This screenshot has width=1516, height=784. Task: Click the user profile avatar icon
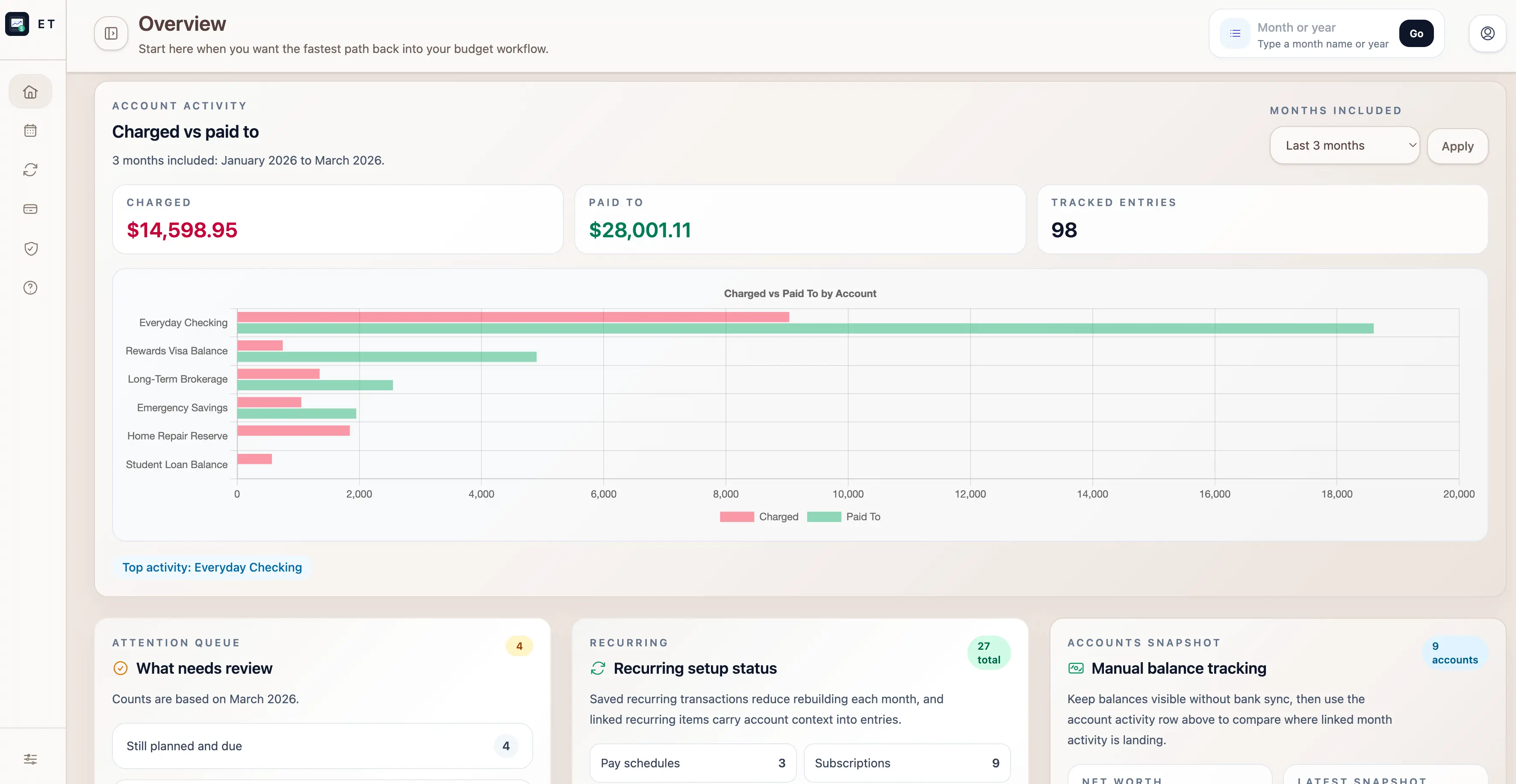point(1487,33)
